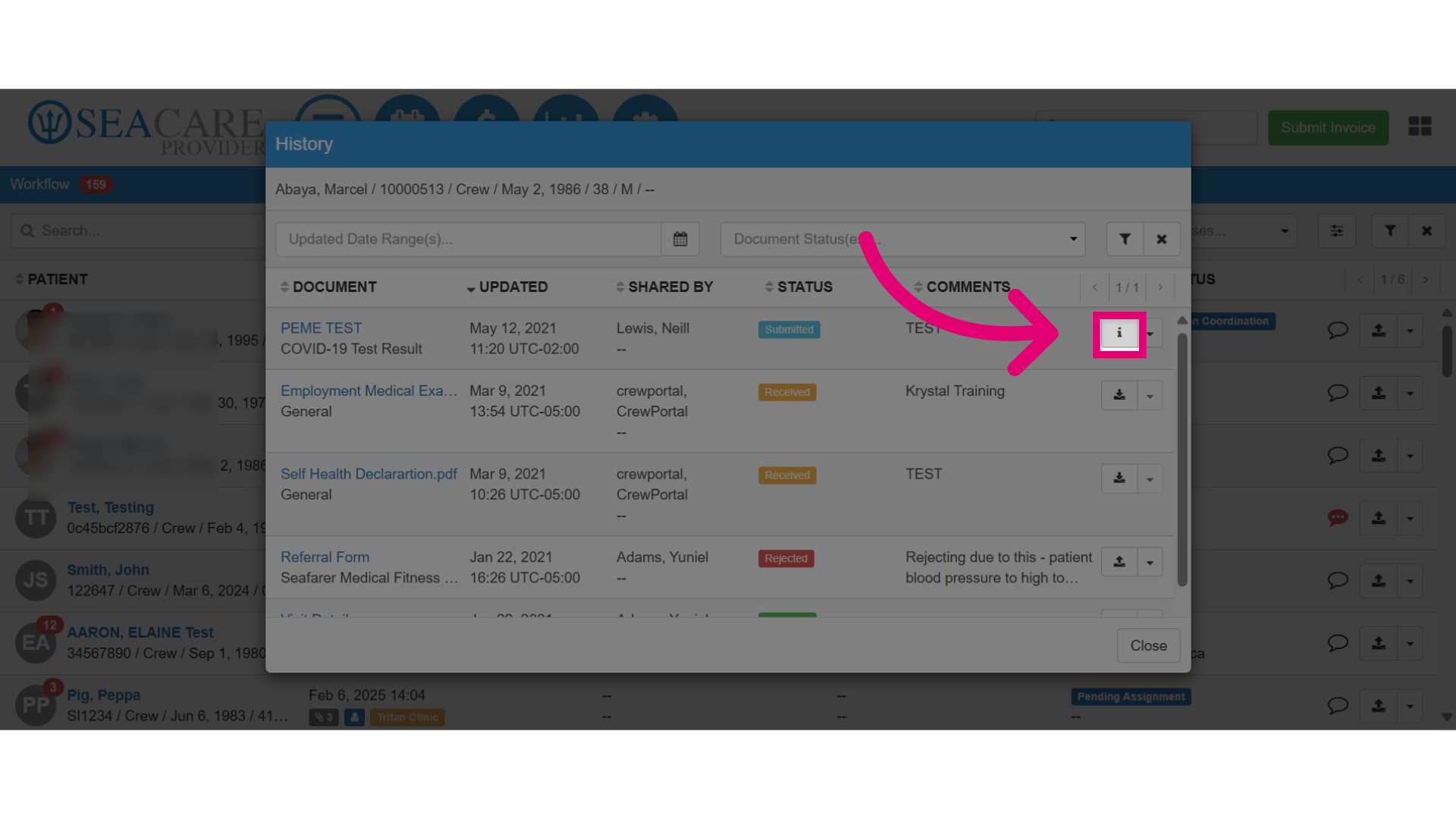This screenshot has height=819, width=1456.
Task: Open Referral Form link
Action: point(325,557)
